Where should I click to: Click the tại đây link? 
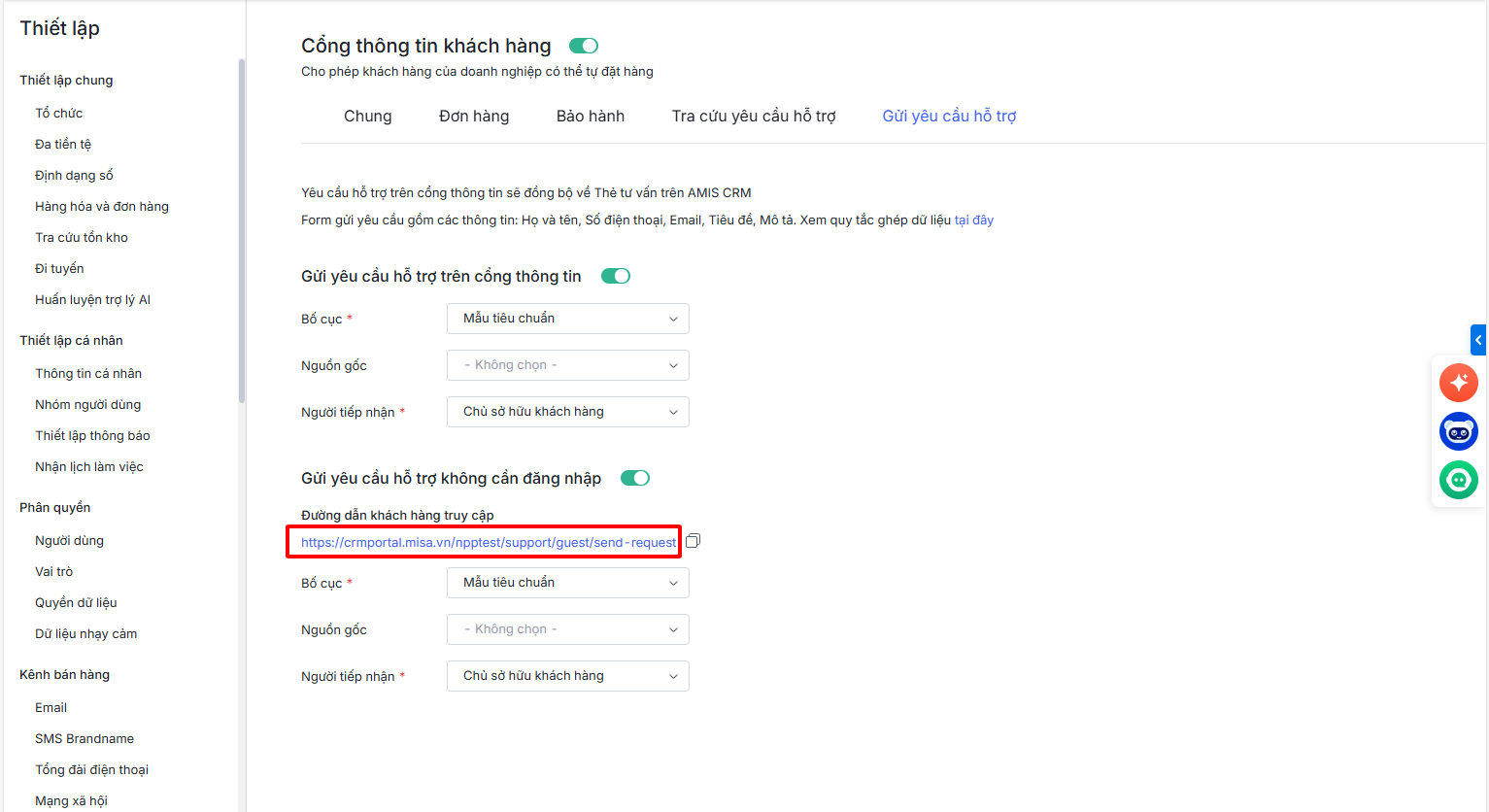(x=974, y=220)
